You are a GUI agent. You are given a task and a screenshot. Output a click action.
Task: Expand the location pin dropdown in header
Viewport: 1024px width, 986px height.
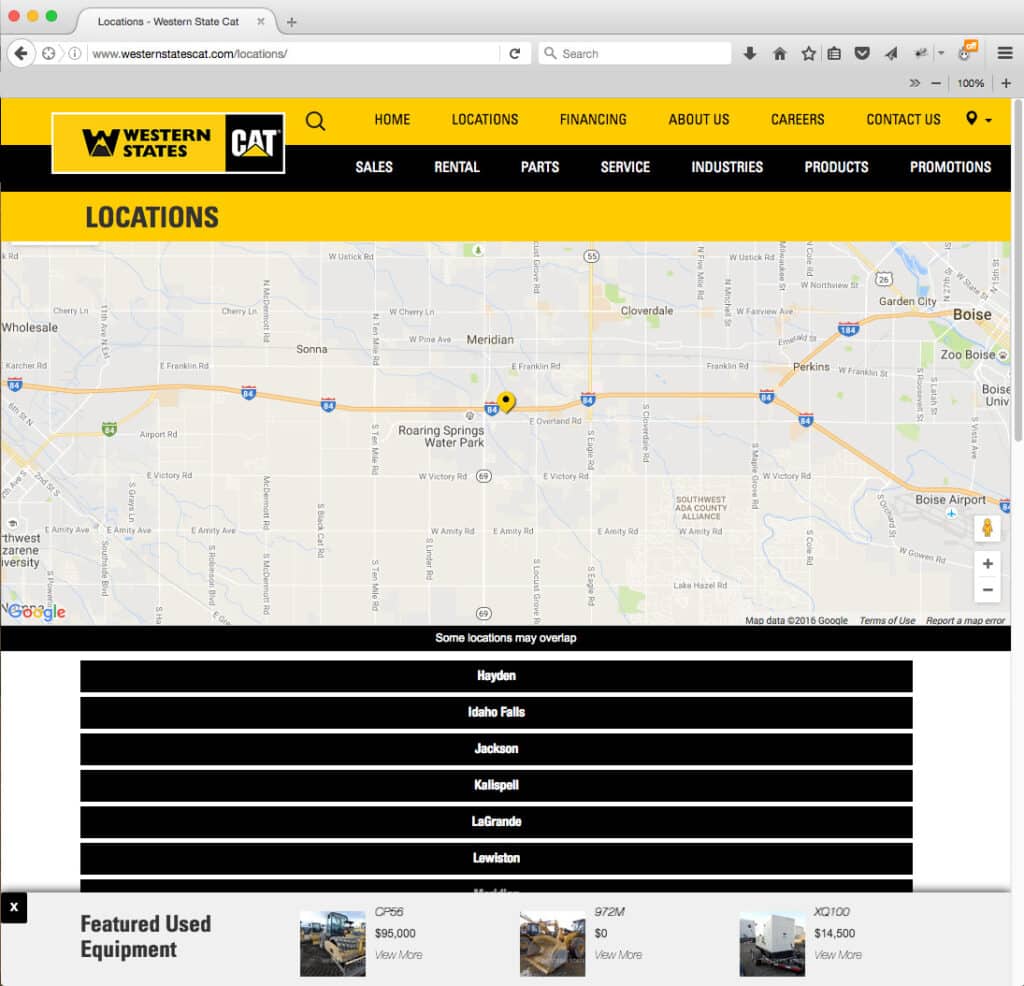tap(978, 119)
